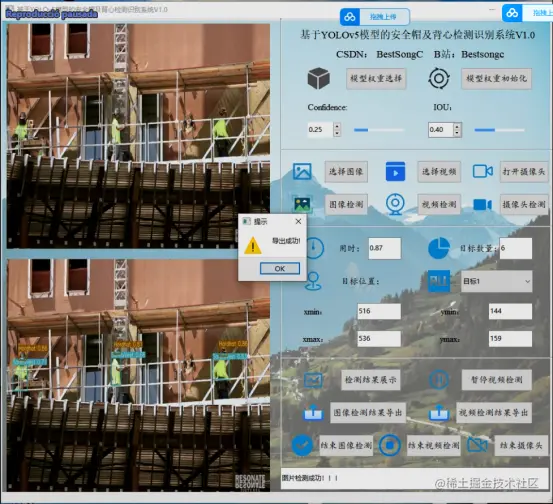Viewport: 553px width, 504px height.
Task: Export video results via the 视频检测结果导出 button
Action: (494, 412)
